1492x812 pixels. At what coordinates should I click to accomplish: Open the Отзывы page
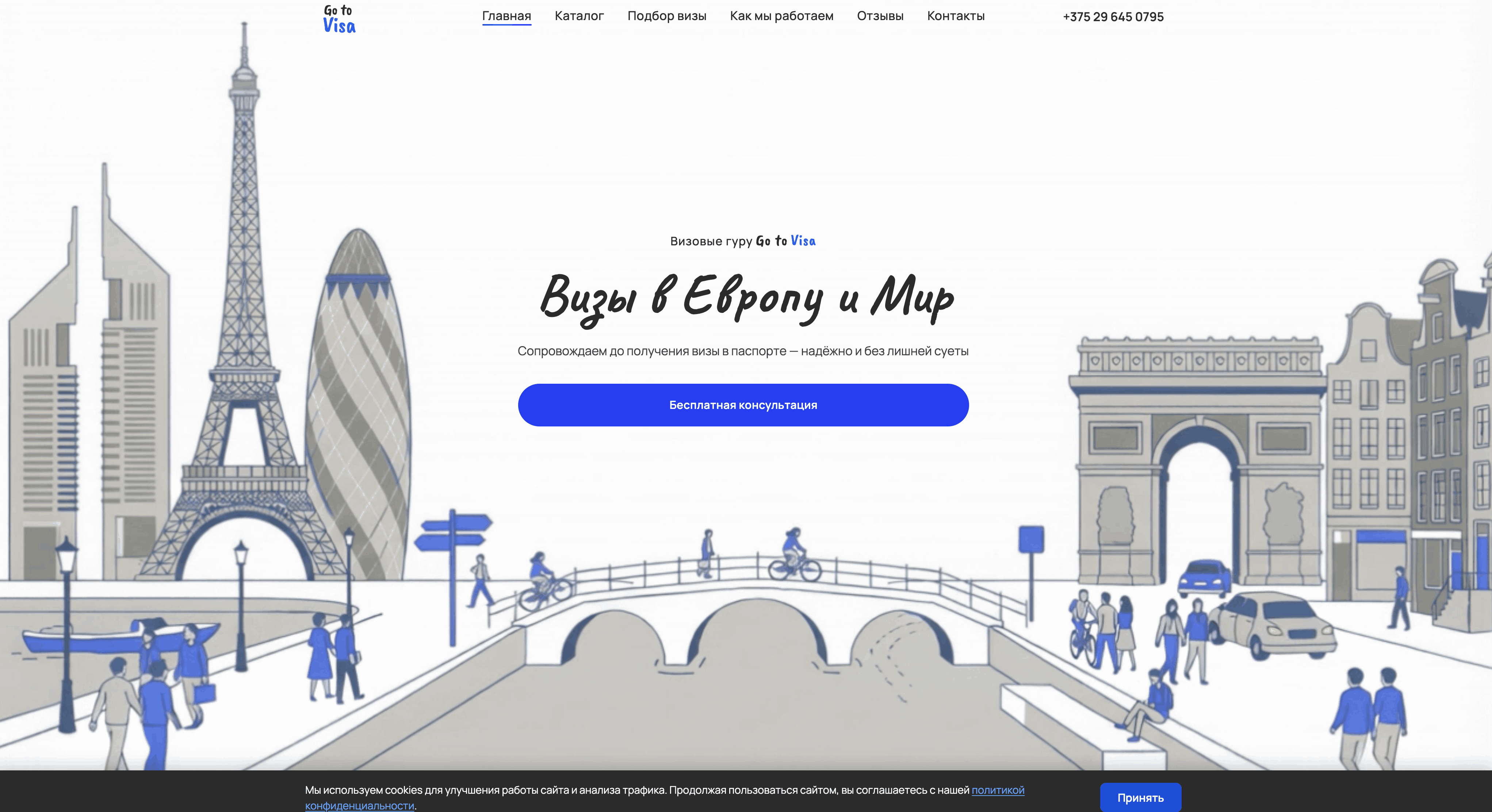point(880,16)
